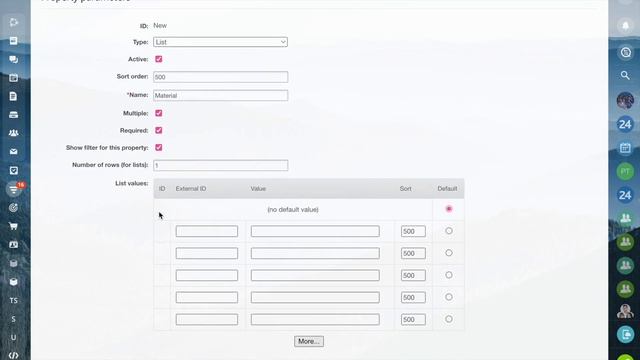Click the search magnifier in right panel
Image resolution: width=640 pixels, height=360 pixels.
click(x=625, y=76)
